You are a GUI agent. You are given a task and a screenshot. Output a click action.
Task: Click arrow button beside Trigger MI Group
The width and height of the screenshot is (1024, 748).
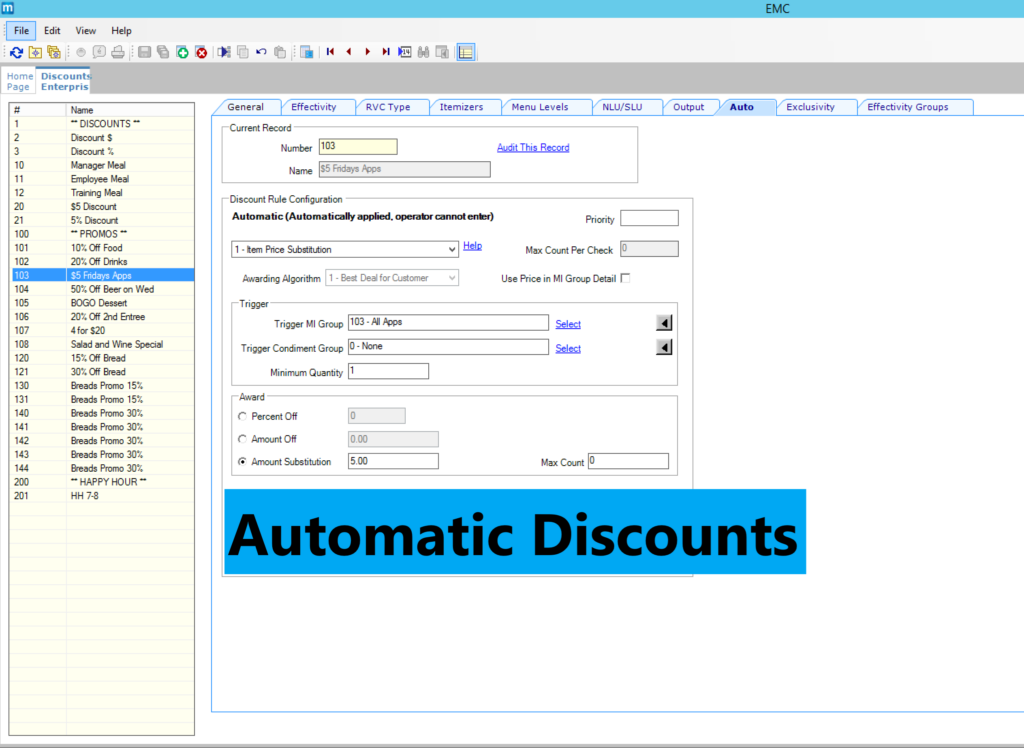tap(664, 323)
